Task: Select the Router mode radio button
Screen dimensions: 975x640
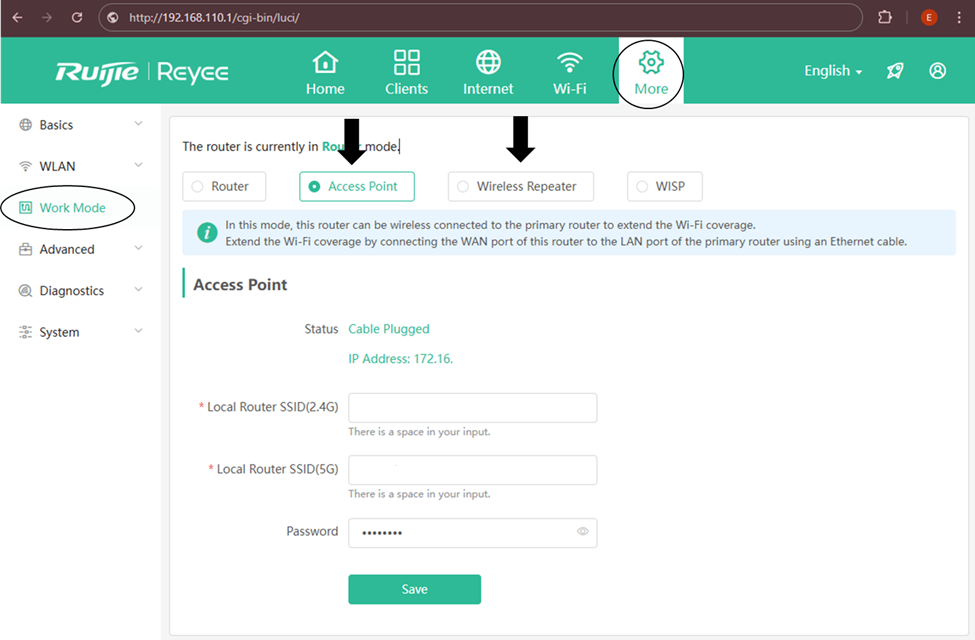Action: (x=197, y=187)
